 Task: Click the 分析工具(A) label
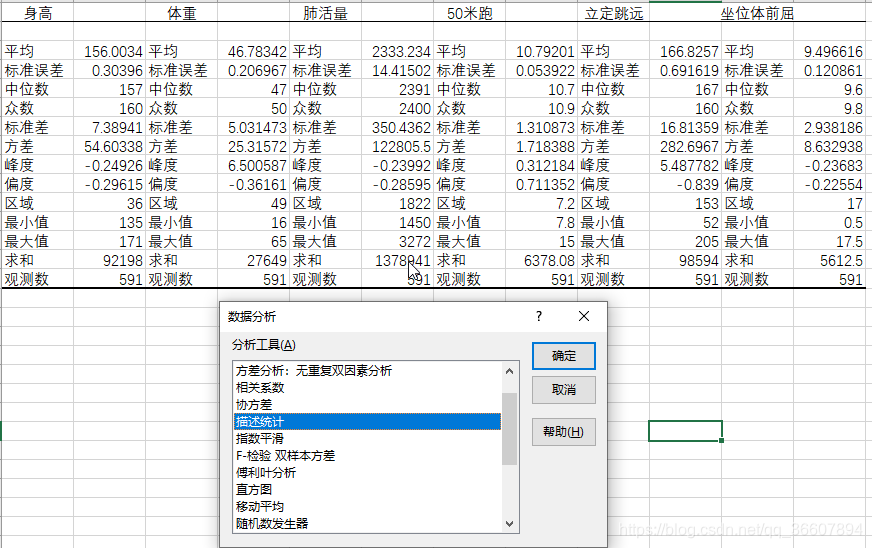tap(264, 345)
